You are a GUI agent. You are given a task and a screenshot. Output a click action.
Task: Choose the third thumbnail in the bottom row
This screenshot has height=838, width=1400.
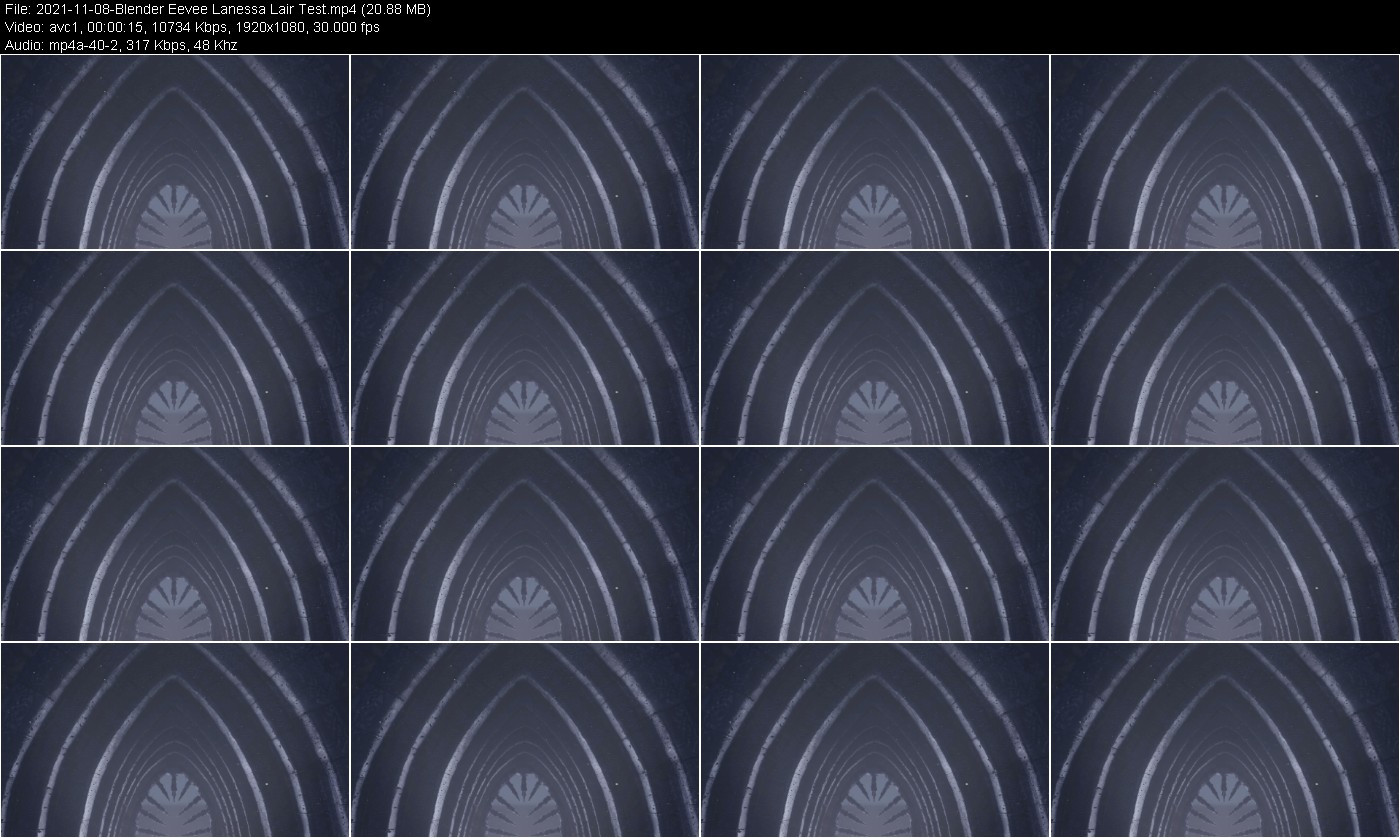pos(875,739)
